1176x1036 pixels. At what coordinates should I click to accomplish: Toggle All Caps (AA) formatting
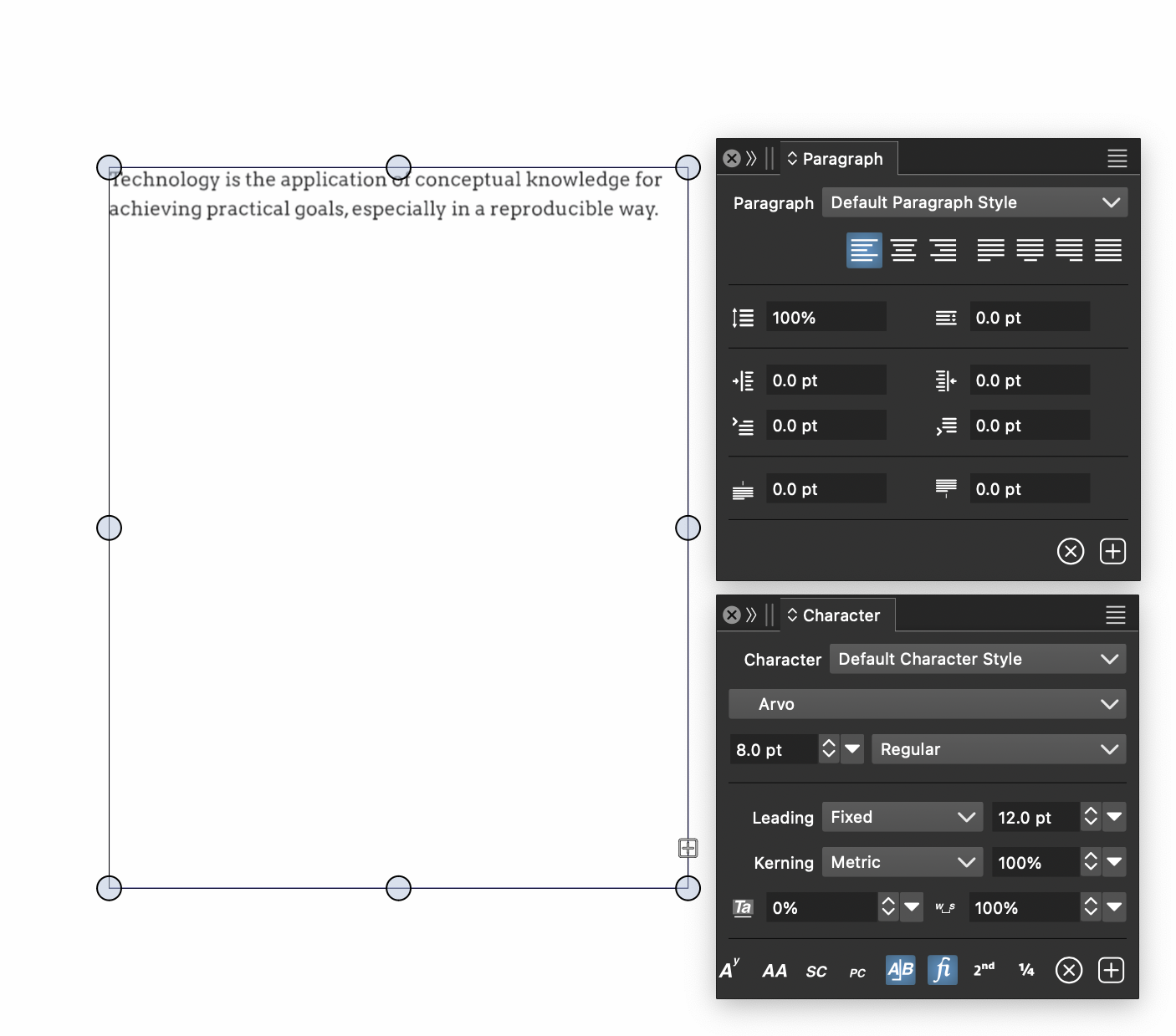775,971
